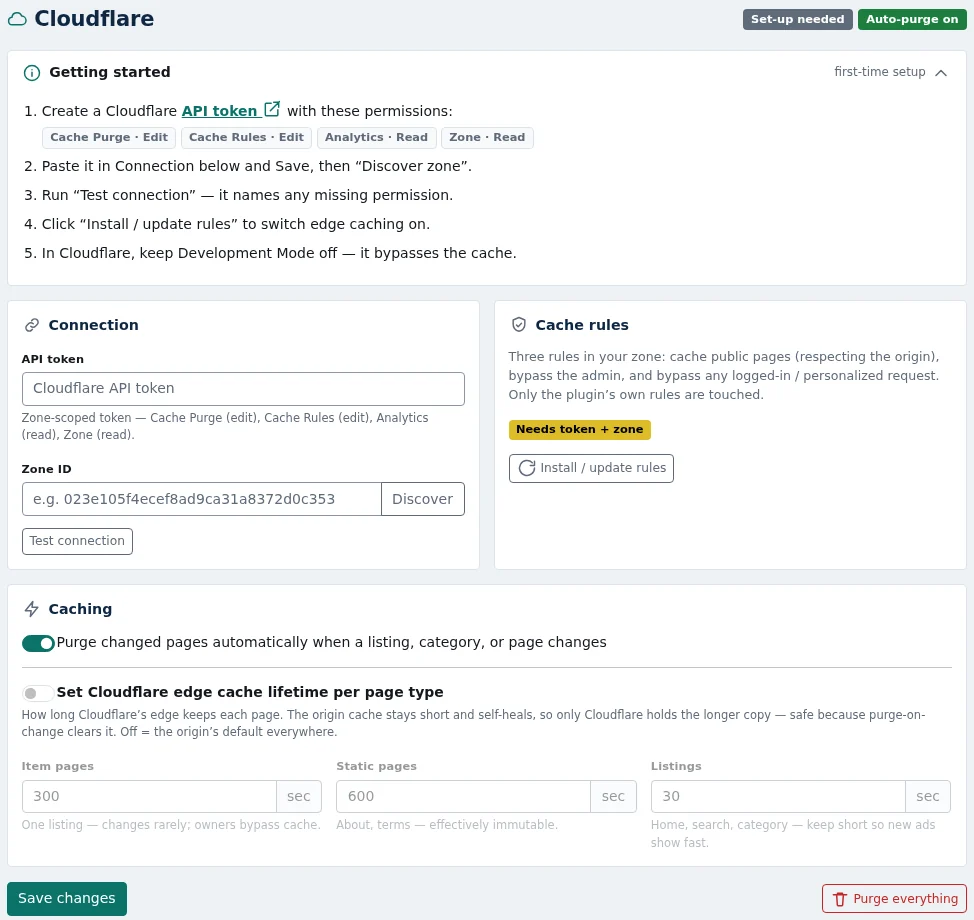Image resolution: width=974 pixels, height=920 pixels.
Task: Collapse the first-time setup chevron
Action: coord(941,73)
